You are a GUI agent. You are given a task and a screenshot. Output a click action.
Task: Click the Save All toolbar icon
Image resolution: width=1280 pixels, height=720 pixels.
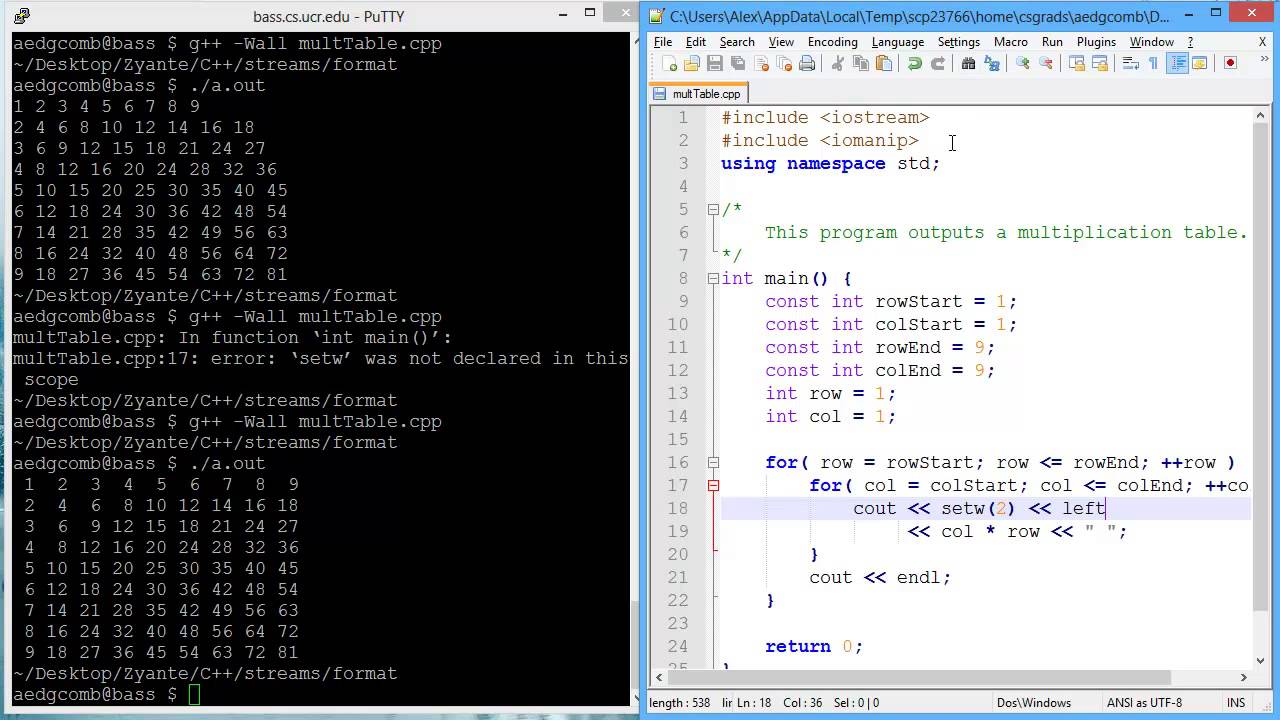click(x=738, y=63)
